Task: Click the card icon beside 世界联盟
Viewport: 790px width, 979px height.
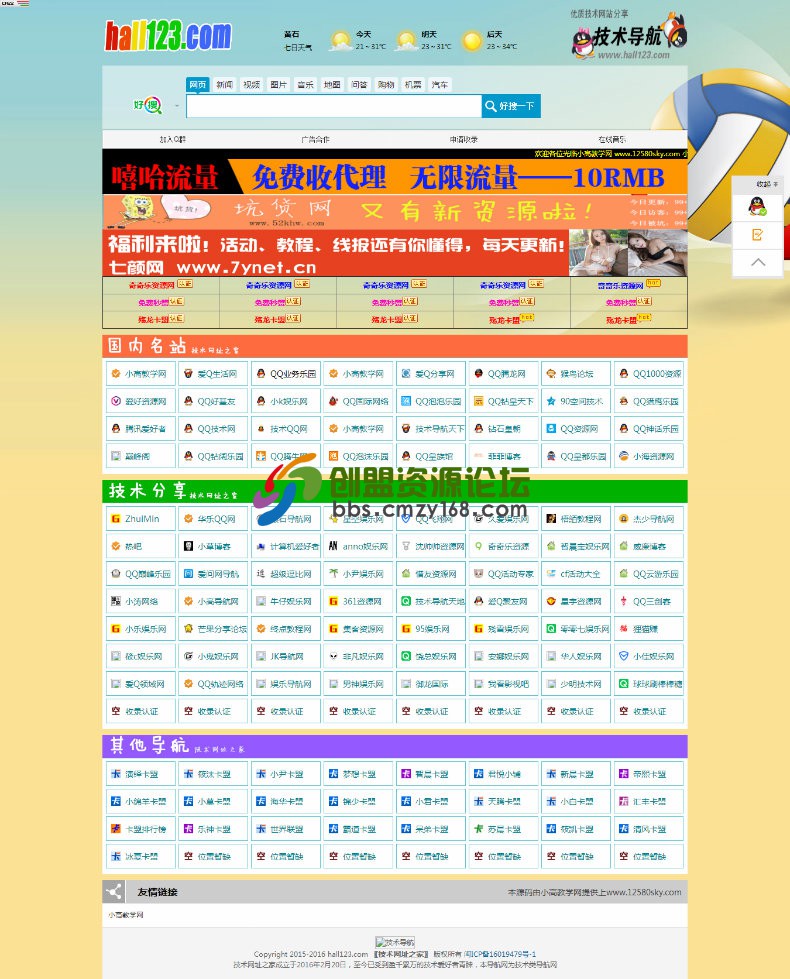Action: tap(261, 829)
